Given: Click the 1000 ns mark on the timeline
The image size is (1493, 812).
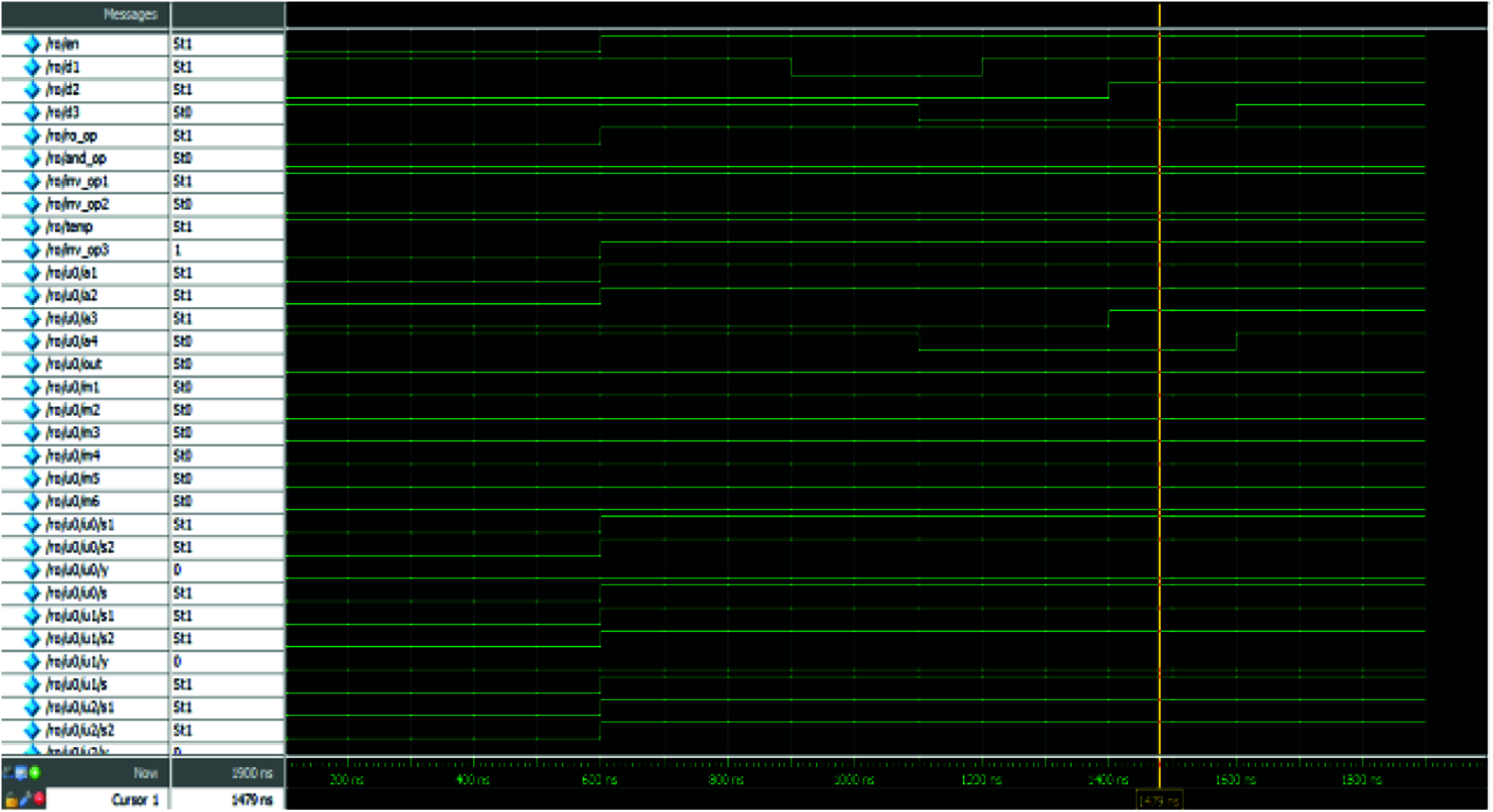Looking at the screenshot, I should (x=854, y=780).
